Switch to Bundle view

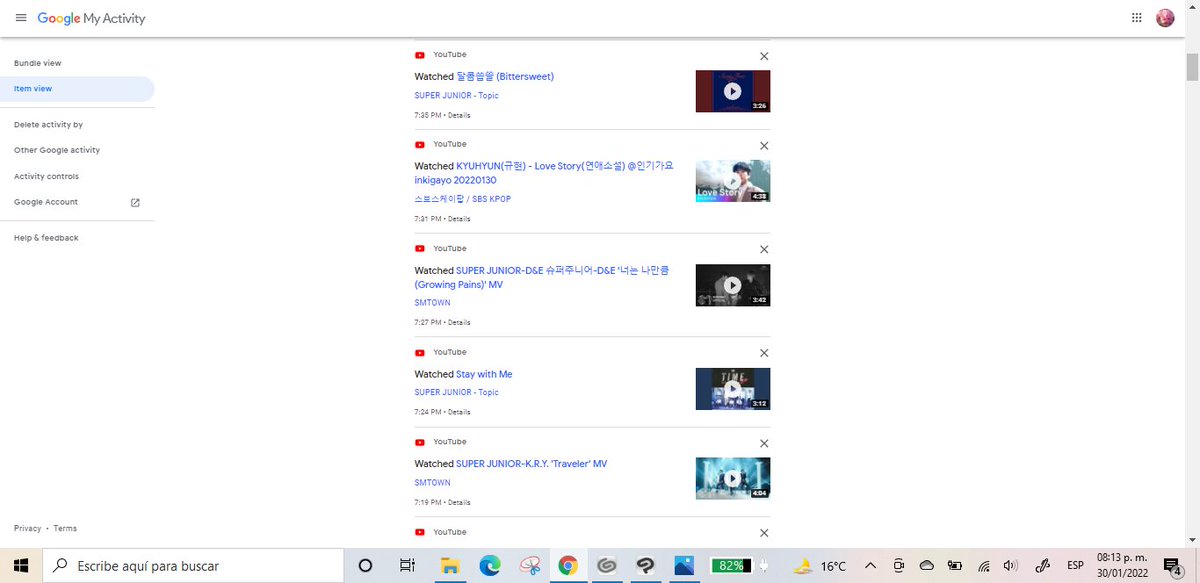38,63
